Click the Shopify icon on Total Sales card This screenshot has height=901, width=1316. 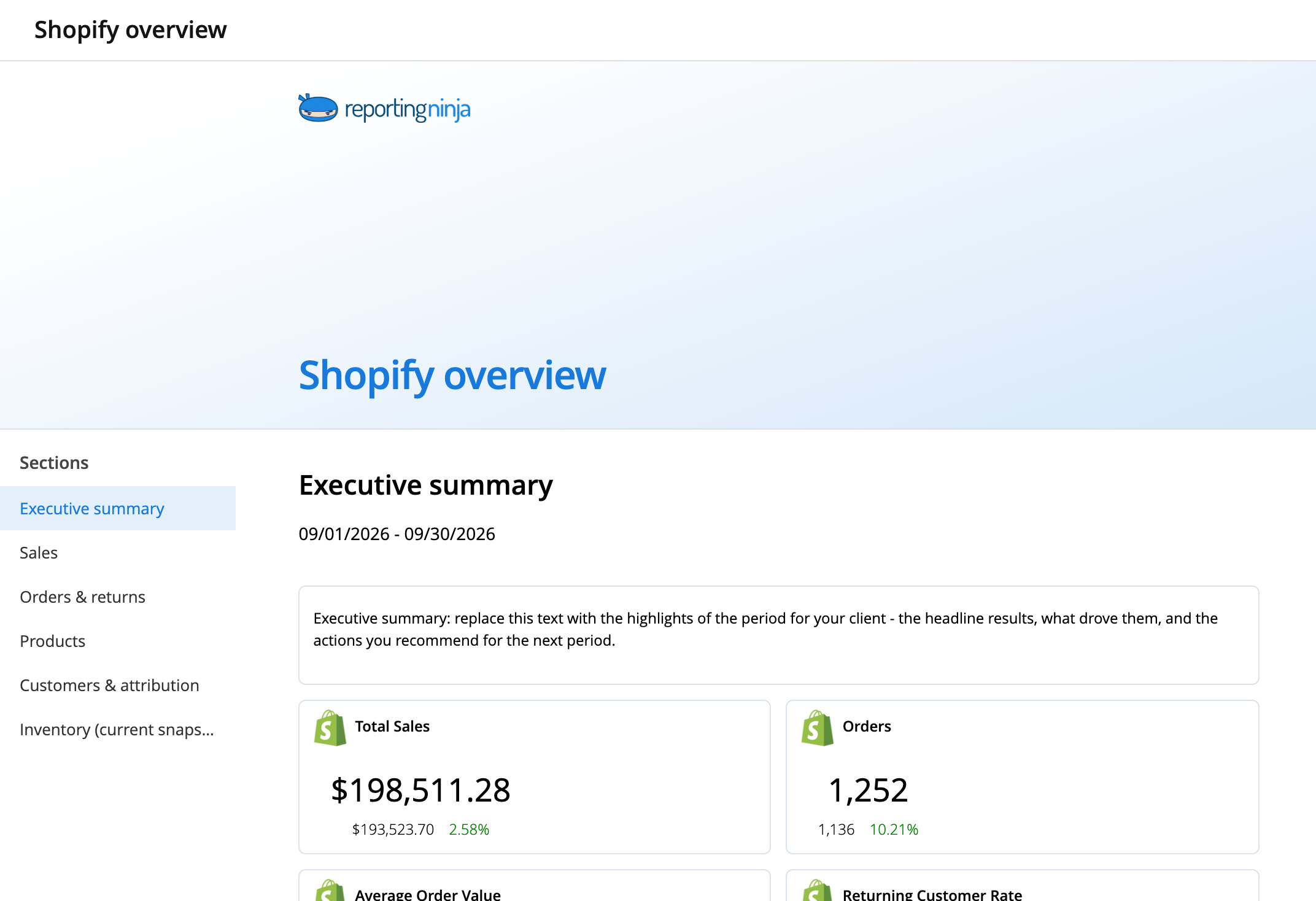point(330,728)
